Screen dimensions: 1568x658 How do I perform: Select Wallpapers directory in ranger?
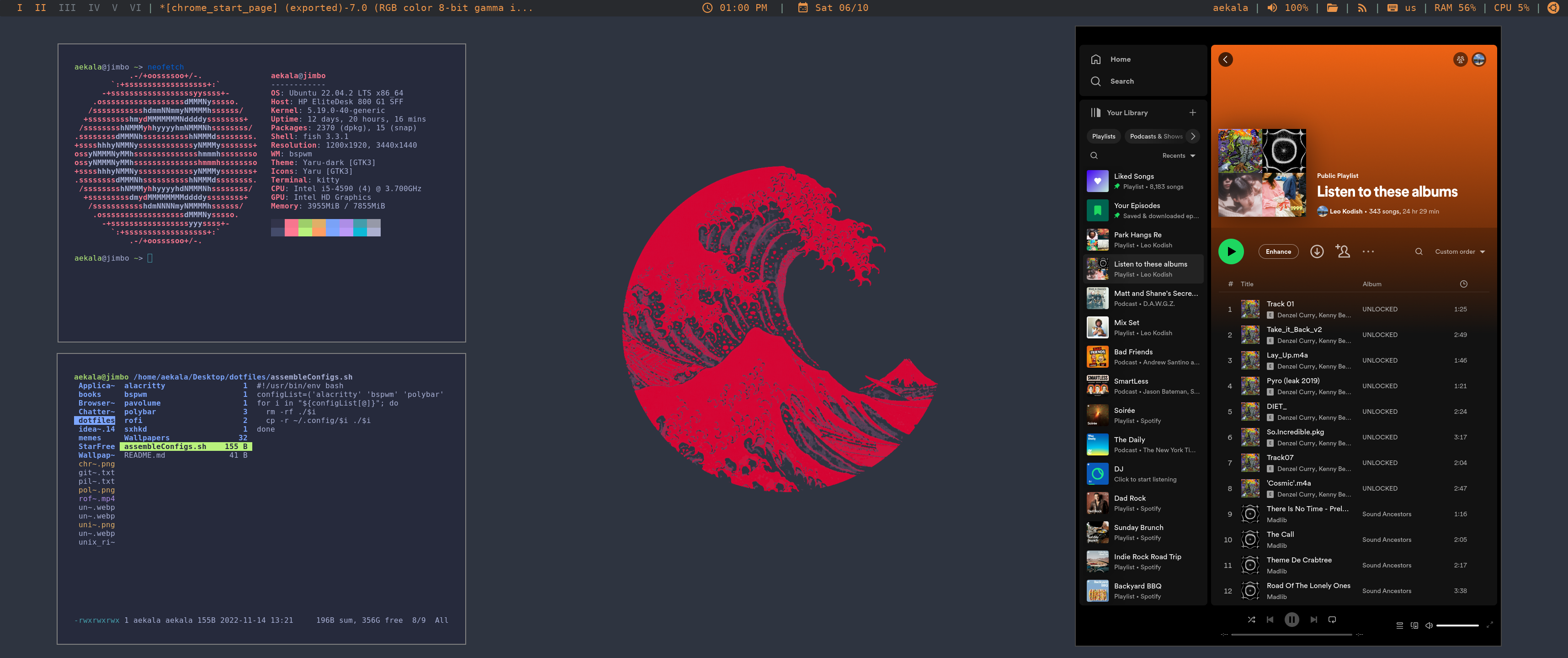[x=186, y=438]
